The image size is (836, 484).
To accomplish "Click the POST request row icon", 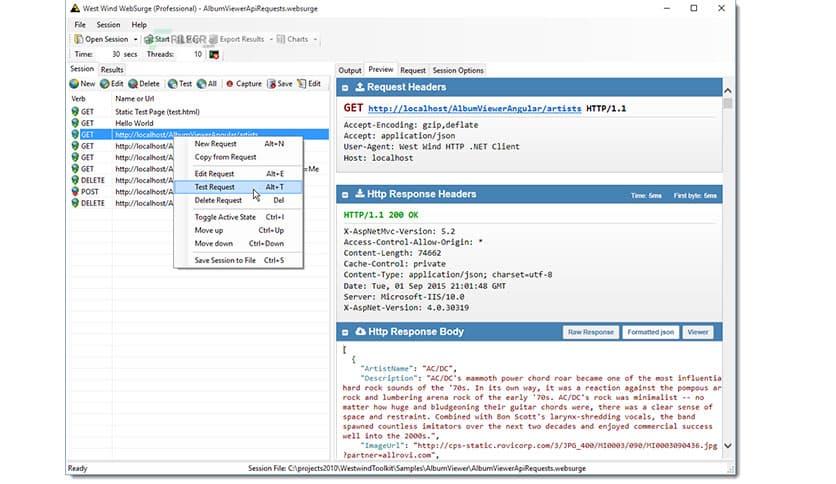I will click(74, 192).
